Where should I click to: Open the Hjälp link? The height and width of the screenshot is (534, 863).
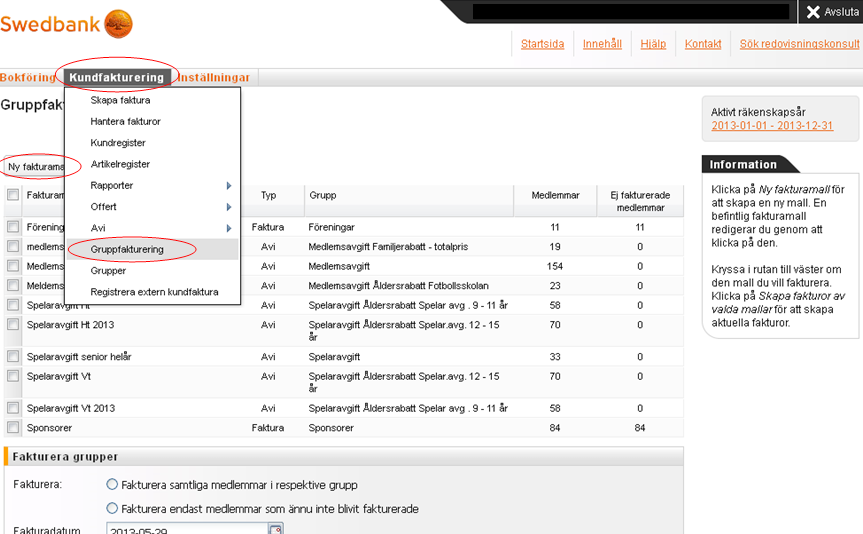click(653, 44)
